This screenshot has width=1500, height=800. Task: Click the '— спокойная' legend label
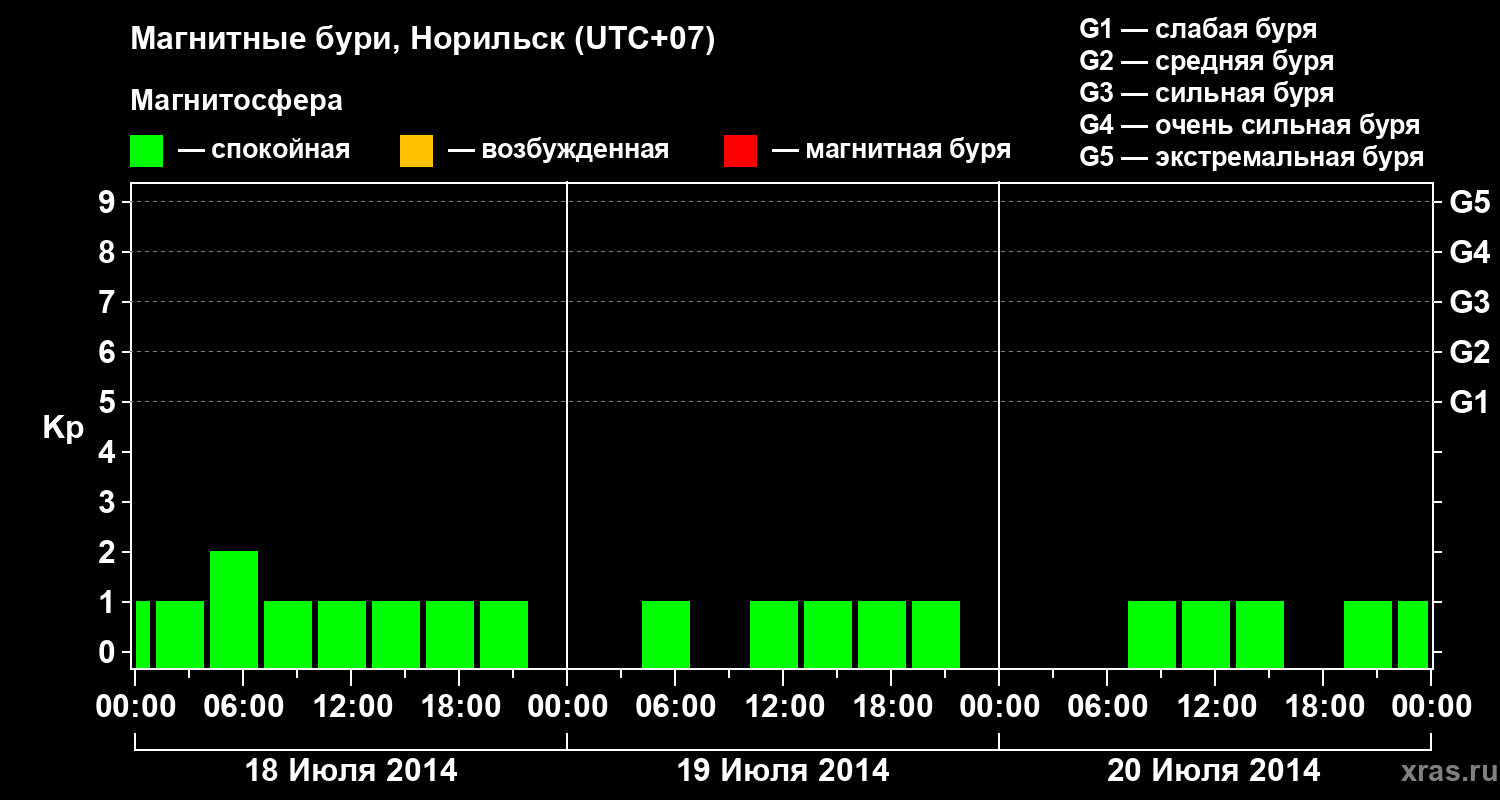tap(264, 151)
